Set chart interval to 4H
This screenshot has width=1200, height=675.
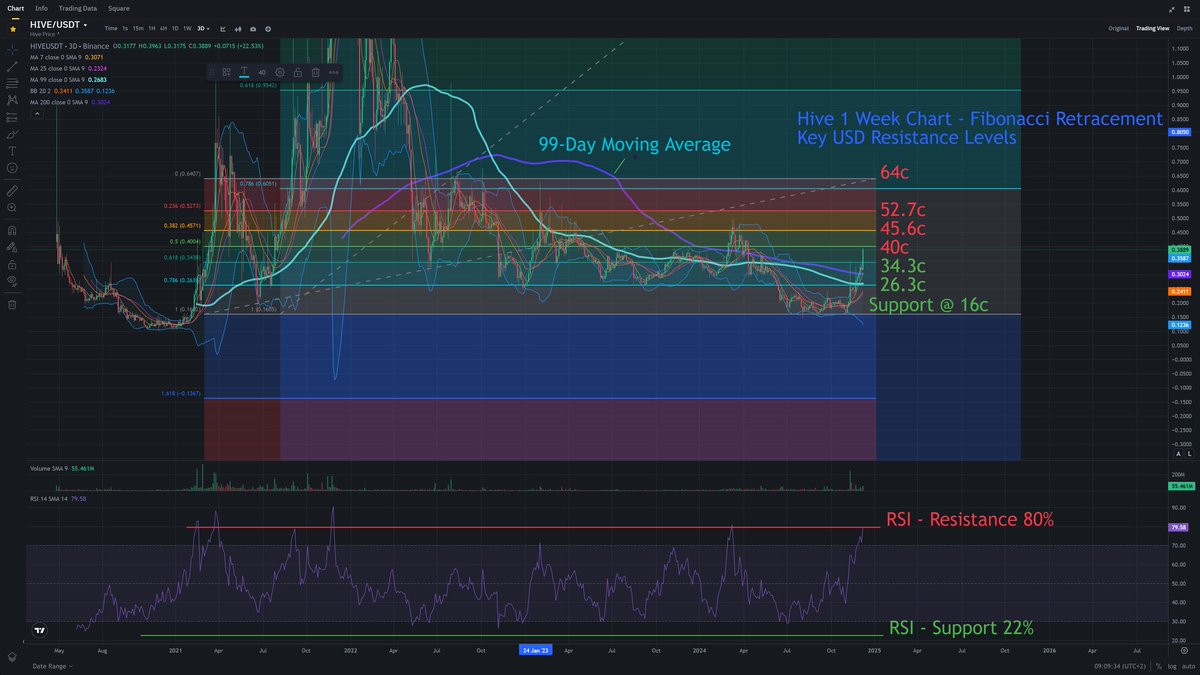point(163,29)
